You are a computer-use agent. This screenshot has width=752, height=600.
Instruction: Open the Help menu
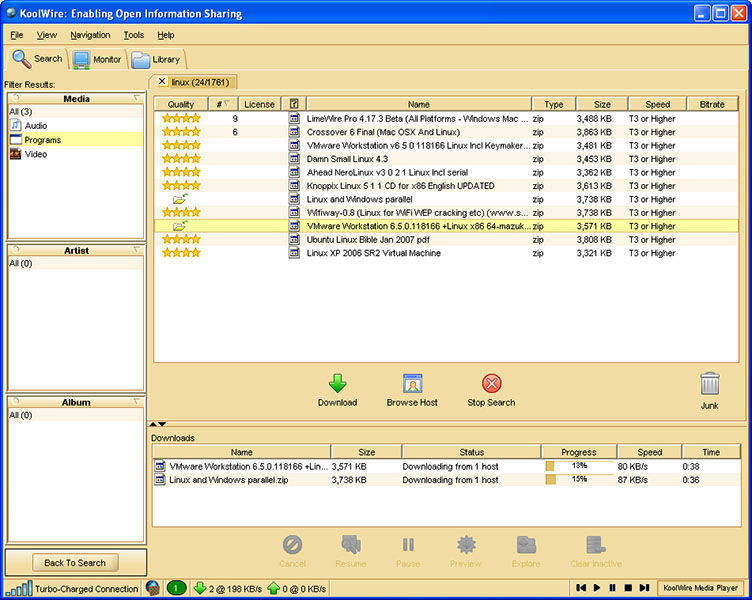coord(166,35)
